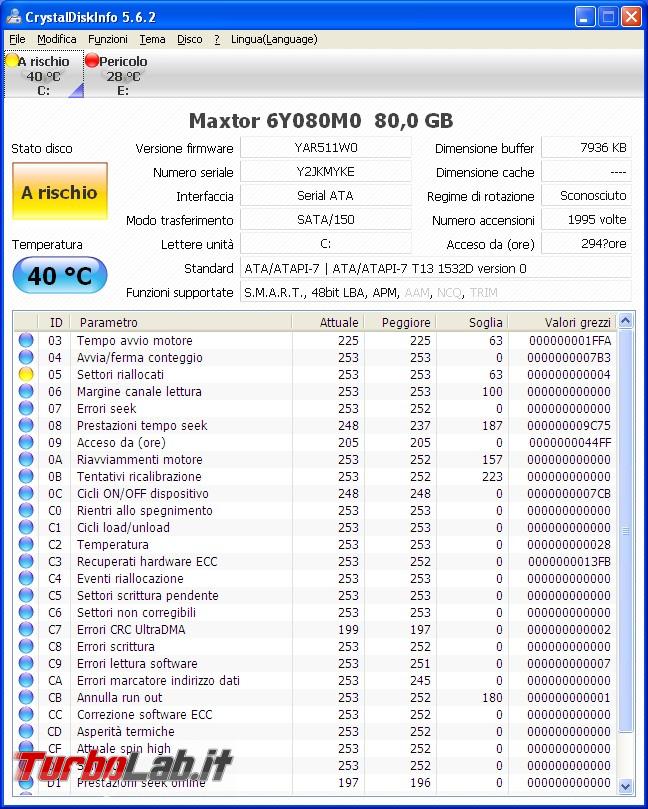Click the CrystalDiskInfo title bar icon

click(x=14, y=17)
